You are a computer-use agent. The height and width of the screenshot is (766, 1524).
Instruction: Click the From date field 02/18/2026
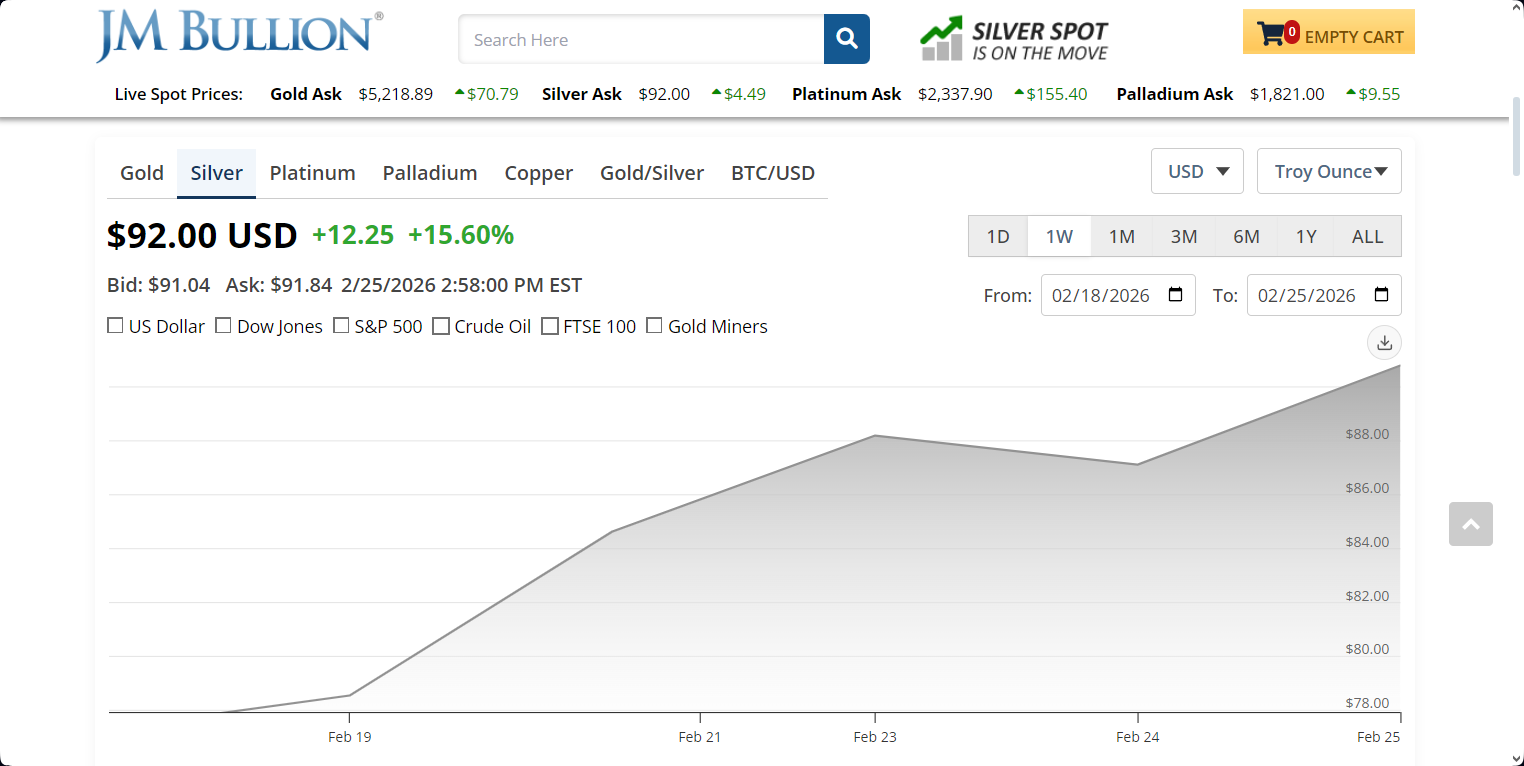point(1118,295)
